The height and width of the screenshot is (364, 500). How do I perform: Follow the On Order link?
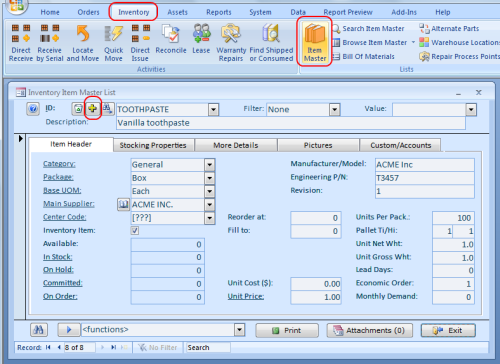pyautogui.click(x=60, y=296)
